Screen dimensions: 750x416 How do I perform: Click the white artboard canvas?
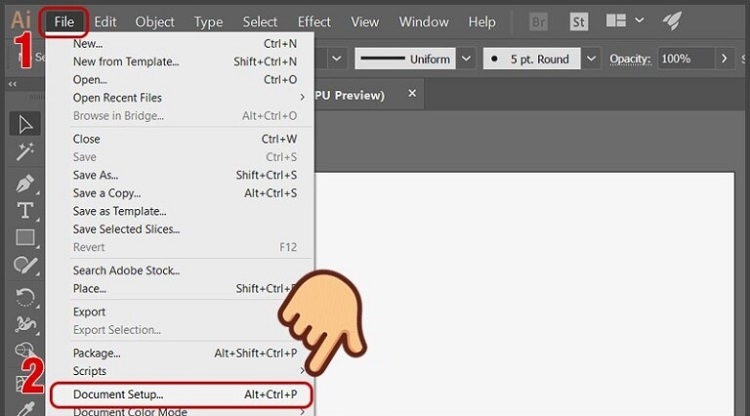pos(524,294)
